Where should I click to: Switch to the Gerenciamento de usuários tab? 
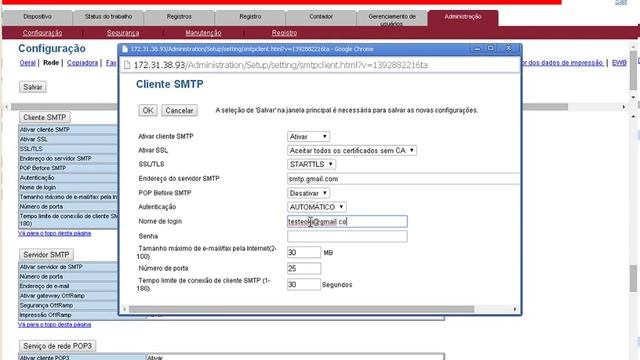click(392, 18)
